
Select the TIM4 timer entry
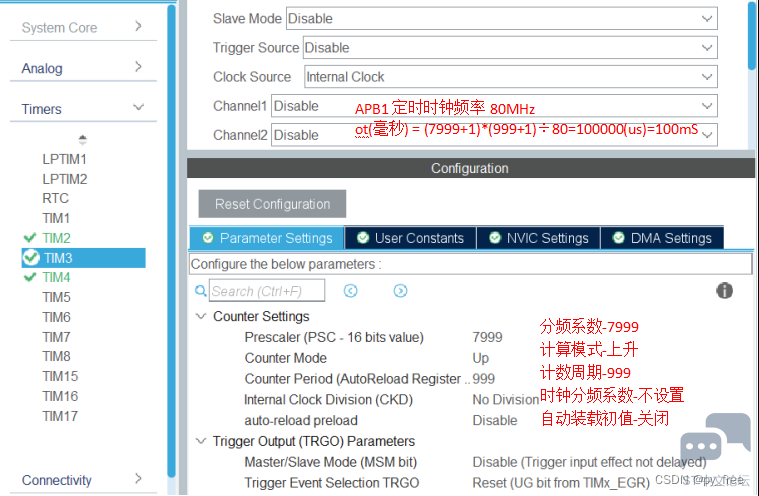pyautogui.click(x=56, y=277)
